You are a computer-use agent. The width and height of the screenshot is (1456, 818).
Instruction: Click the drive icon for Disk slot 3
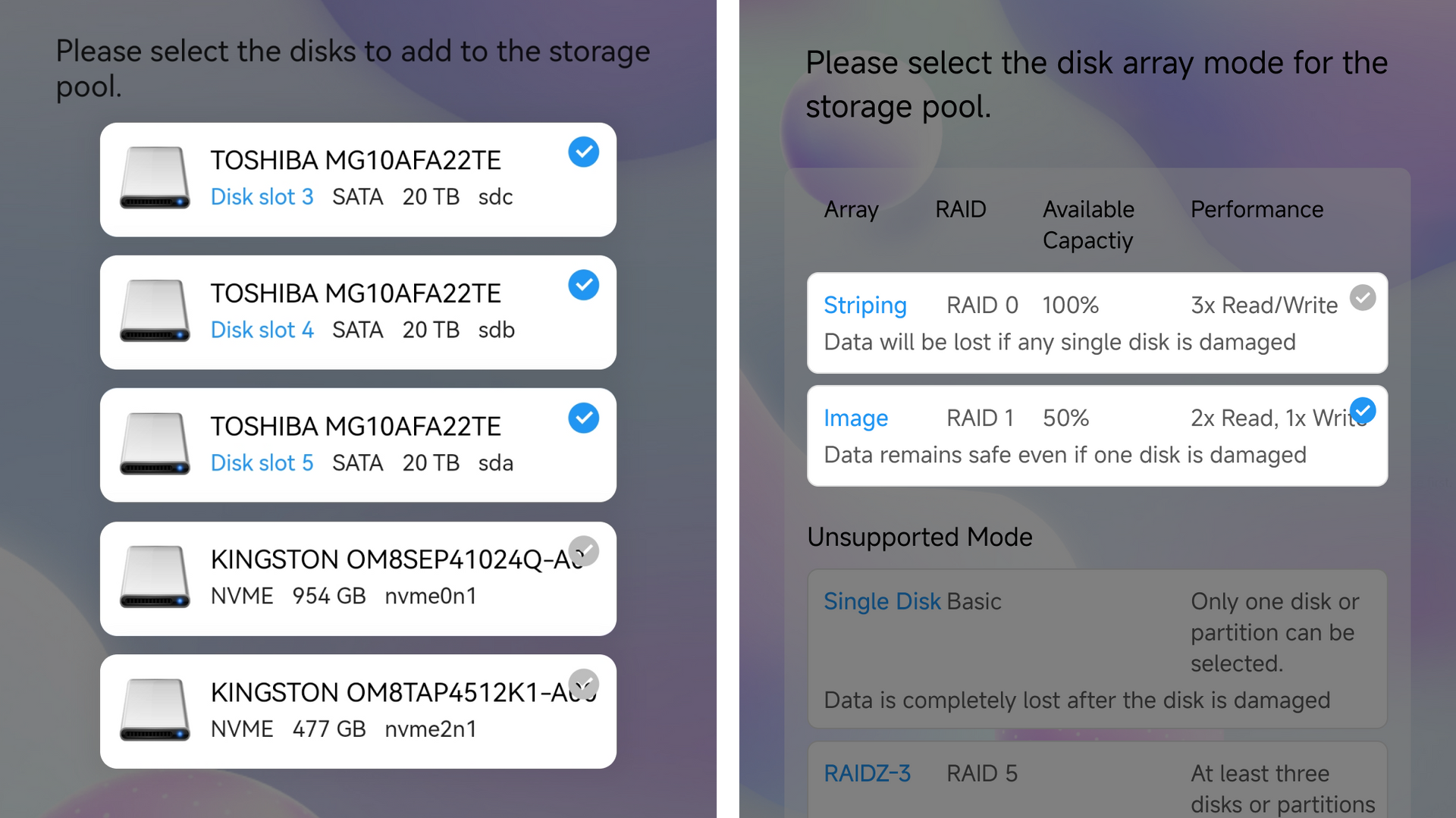click(x=155, y=178)
